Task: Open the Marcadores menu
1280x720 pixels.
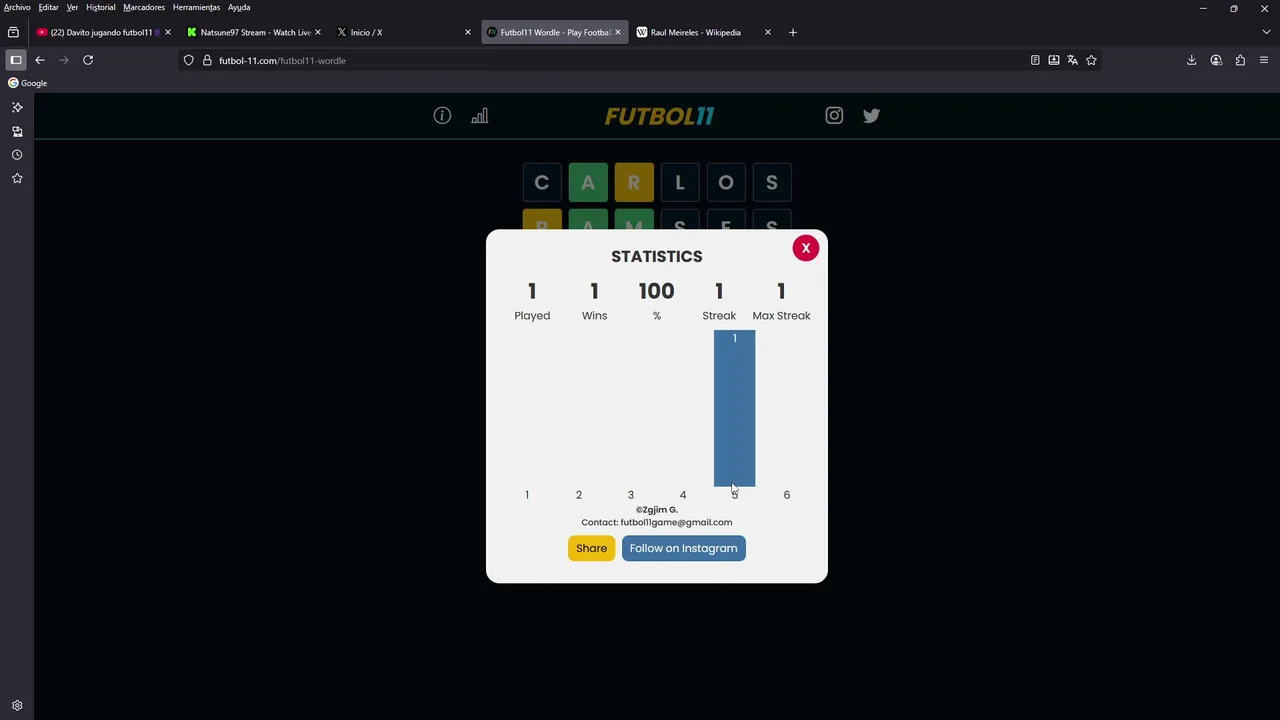Action: coord(144,7)
